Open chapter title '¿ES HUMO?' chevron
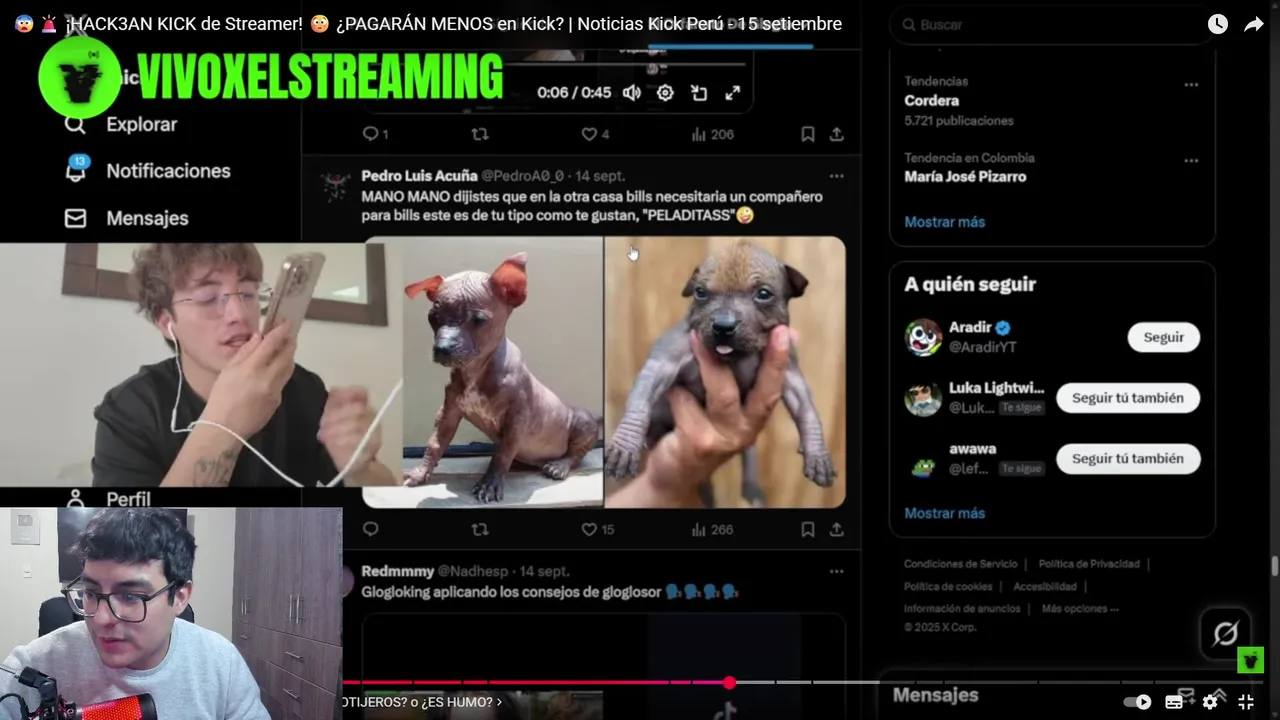The width and height of the screenshot is (1280, 720). coord(499,702)
